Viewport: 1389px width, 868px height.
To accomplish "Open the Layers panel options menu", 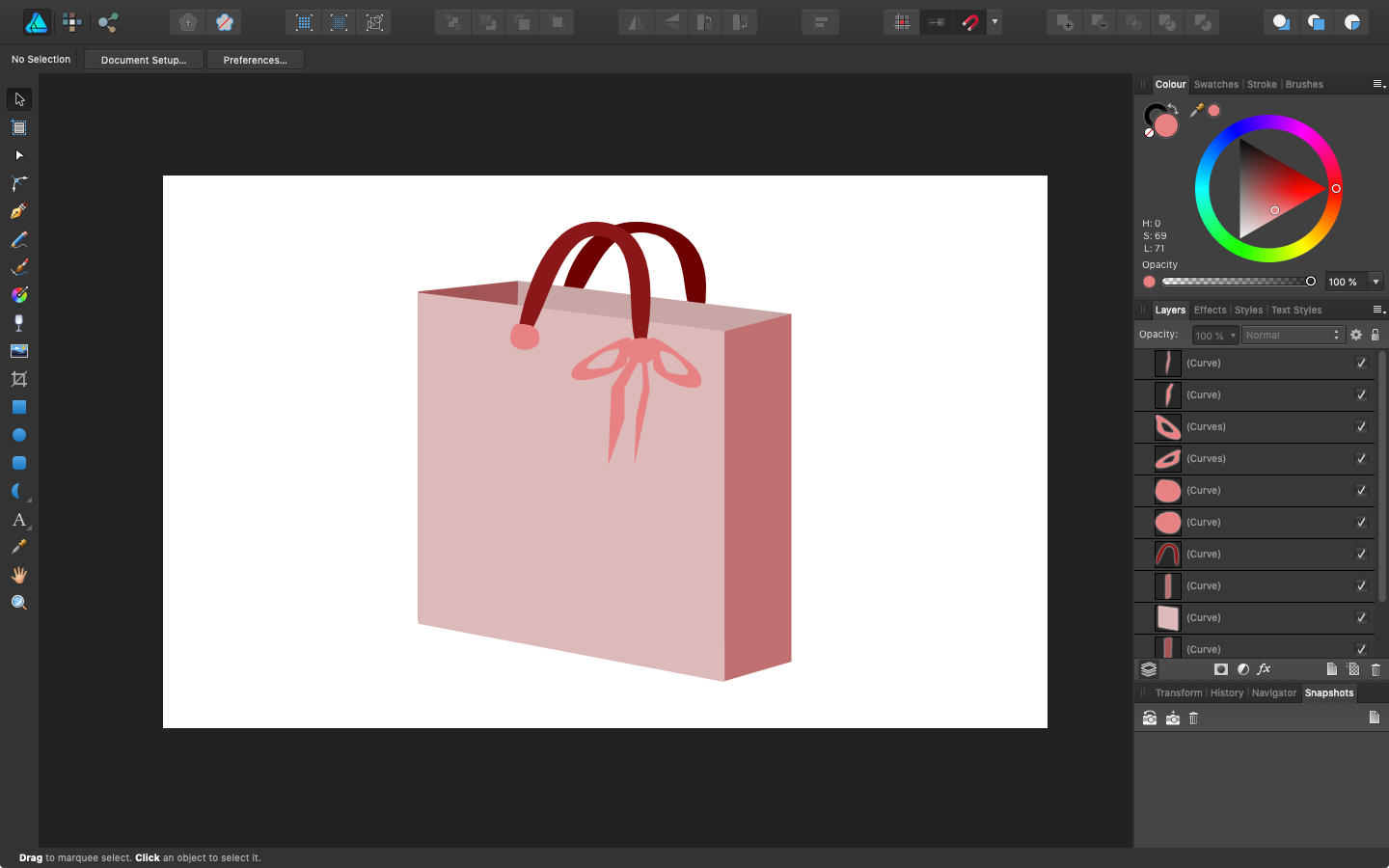I will 1378,310.
